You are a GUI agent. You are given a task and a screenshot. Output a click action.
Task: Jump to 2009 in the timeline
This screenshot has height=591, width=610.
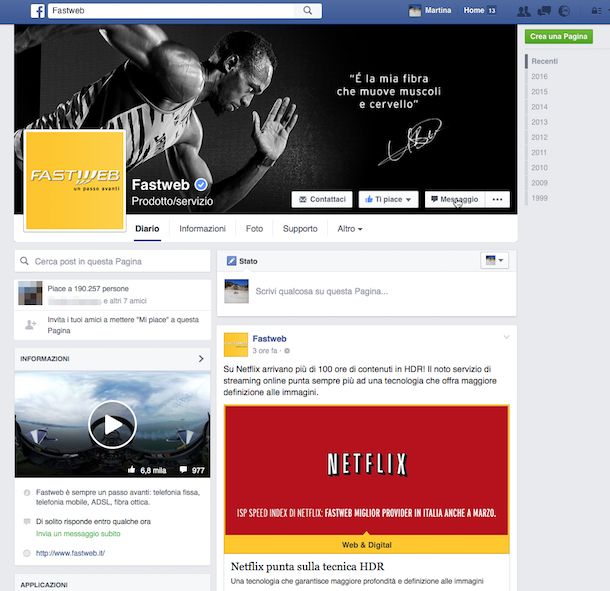[x=539, y=182]
